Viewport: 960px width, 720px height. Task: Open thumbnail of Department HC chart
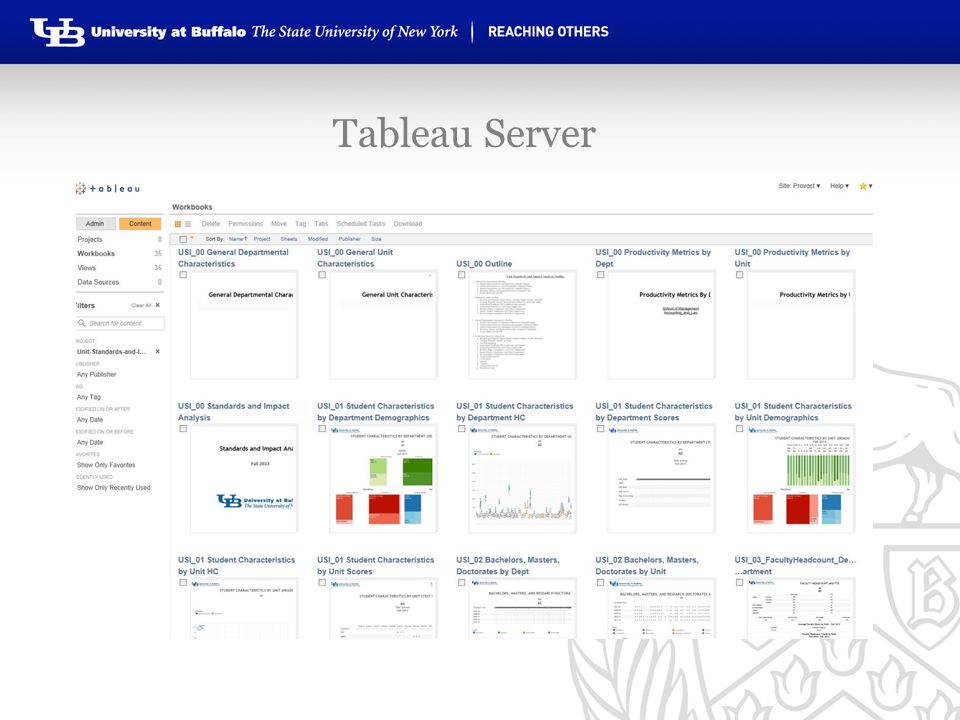pos(522,479)
